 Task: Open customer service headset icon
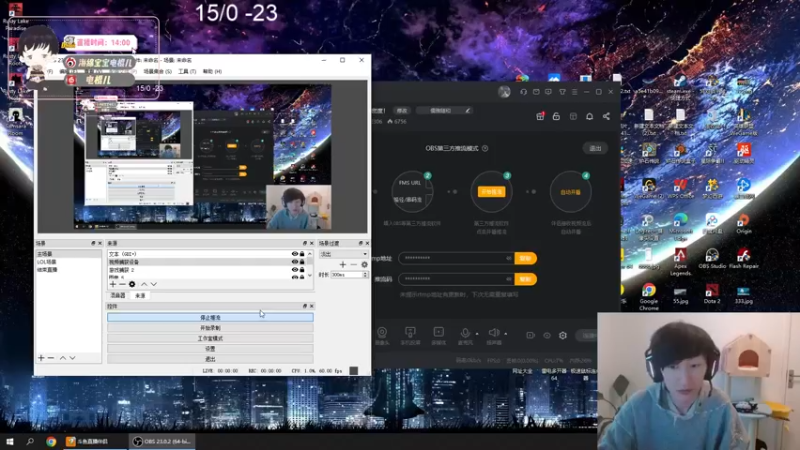click(523, 92)
